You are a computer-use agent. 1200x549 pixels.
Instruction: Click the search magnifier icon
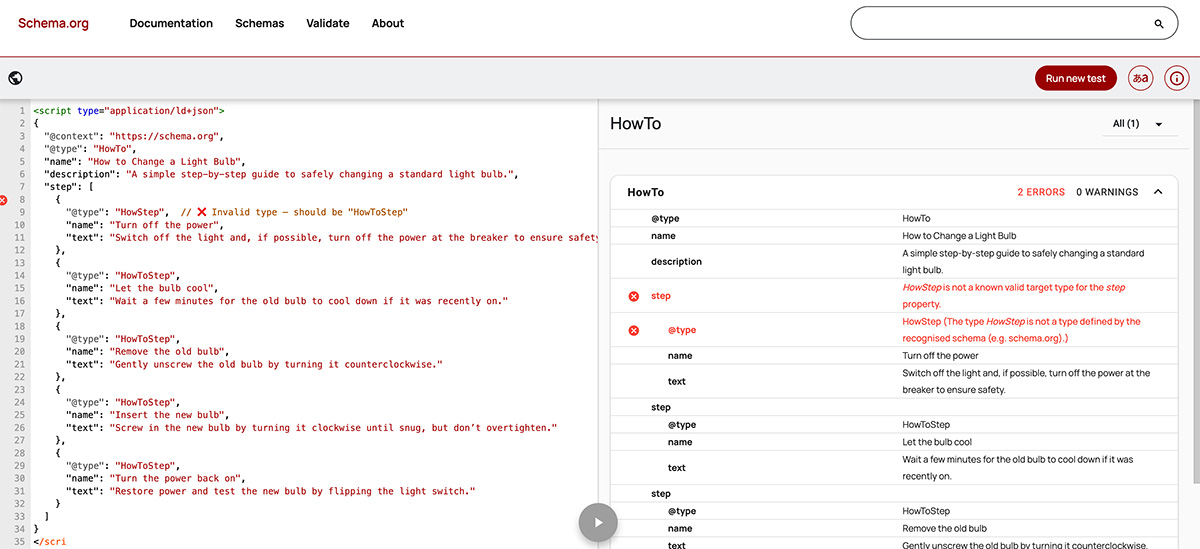click(x=1159, y=23)
